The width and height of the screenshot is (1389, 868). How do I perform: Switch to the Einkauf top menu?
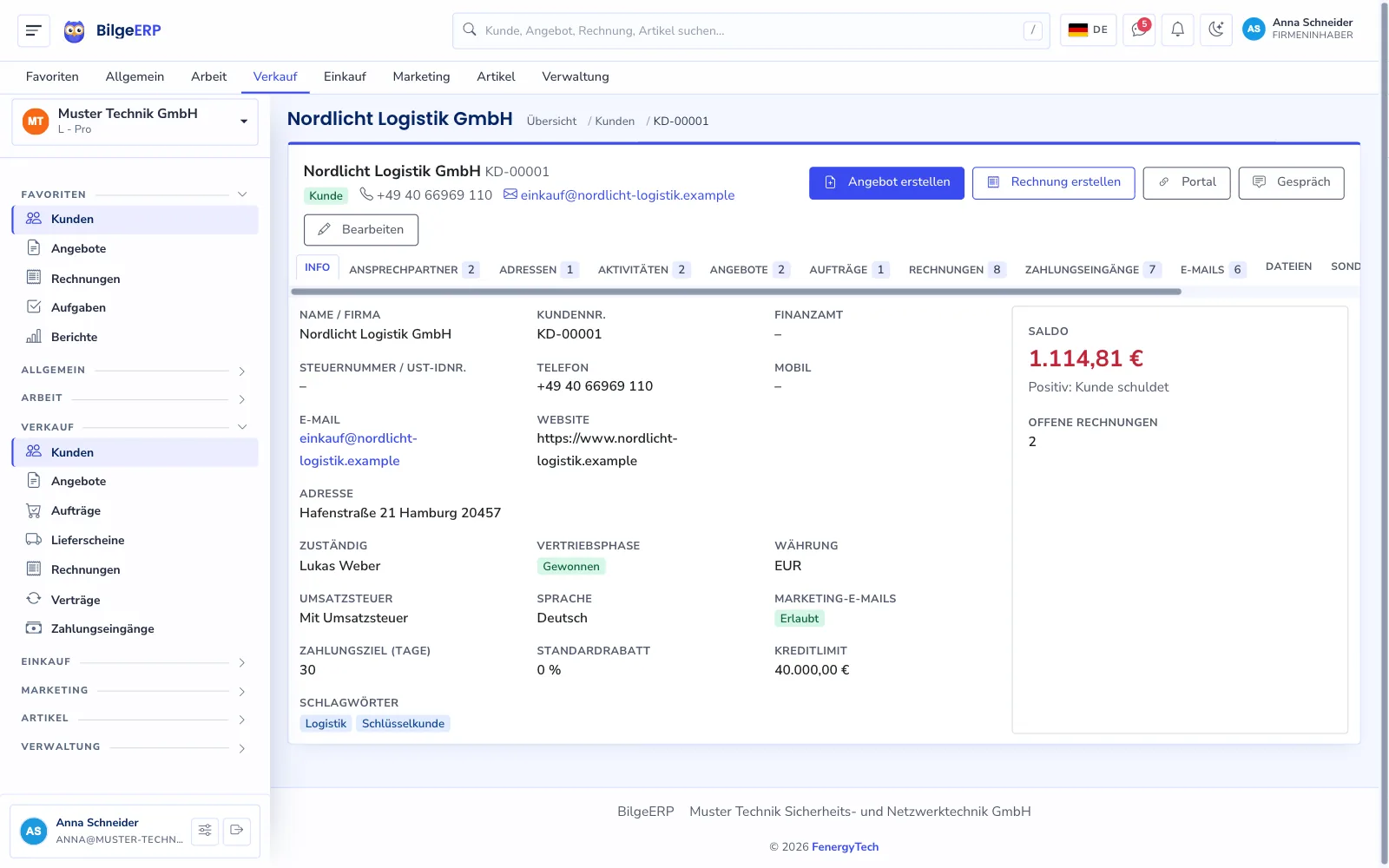point(345,76)
